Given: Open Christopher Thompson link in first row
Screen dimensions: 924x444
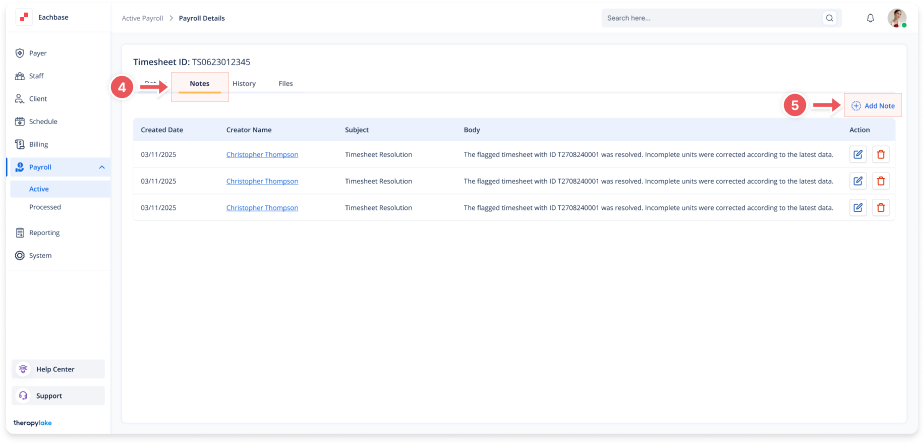Looking at the screenshot, I should 262,154.
